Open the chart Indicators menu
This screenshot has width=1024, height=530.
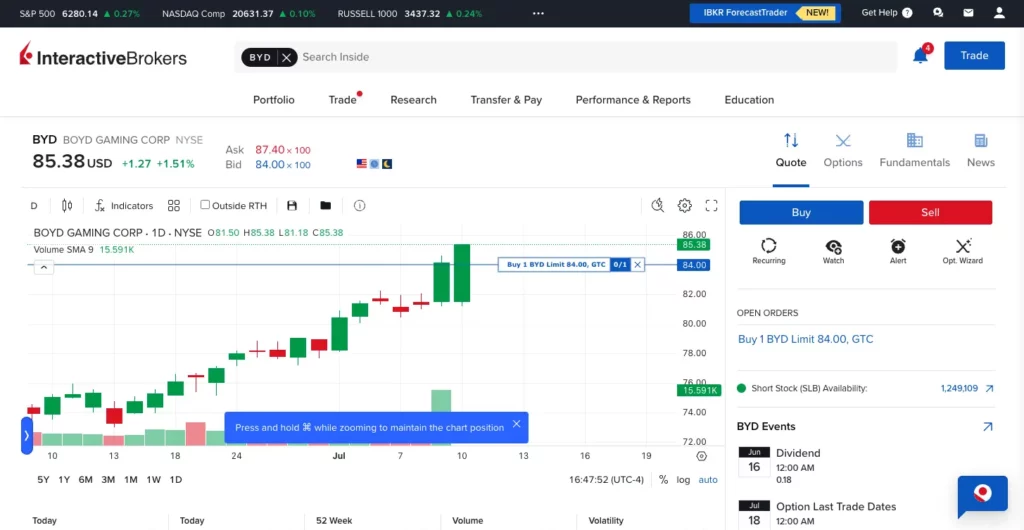tap(124, 206)
